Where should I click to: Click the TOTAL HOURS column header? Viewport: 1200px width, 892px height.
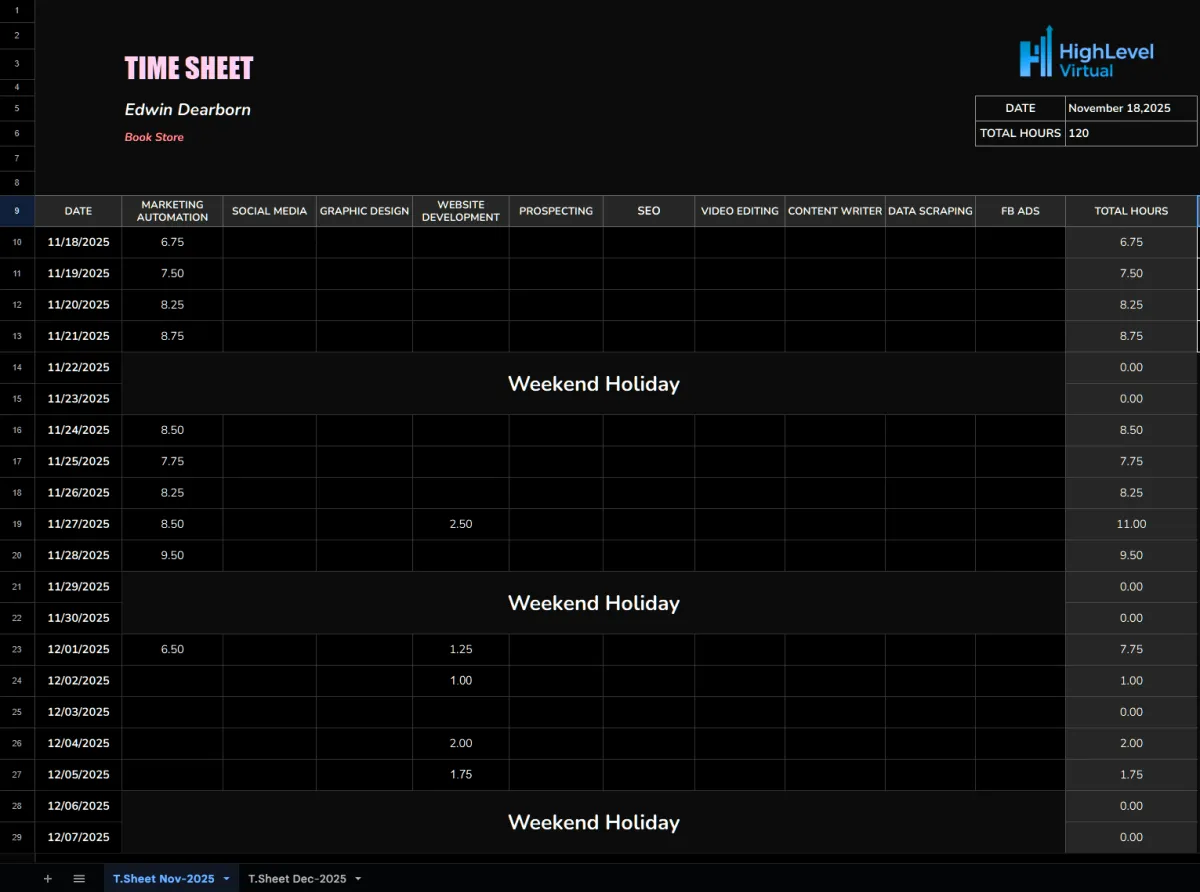1131,211
